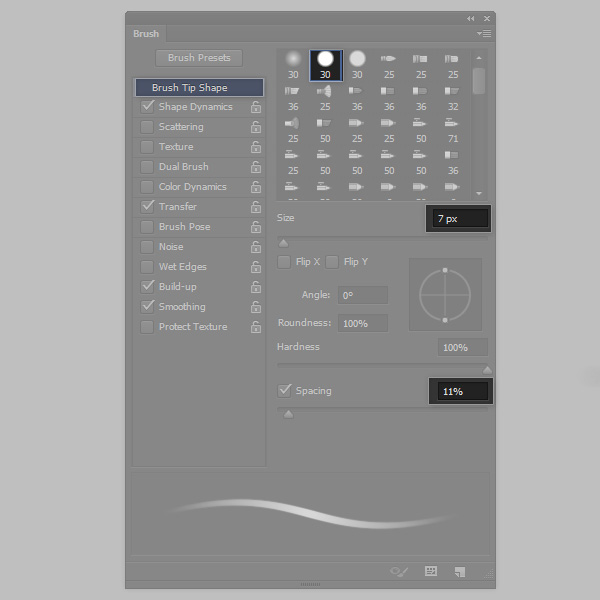Open the Brush panel flyout menu

pyautogui.click(x=484, y=34)
